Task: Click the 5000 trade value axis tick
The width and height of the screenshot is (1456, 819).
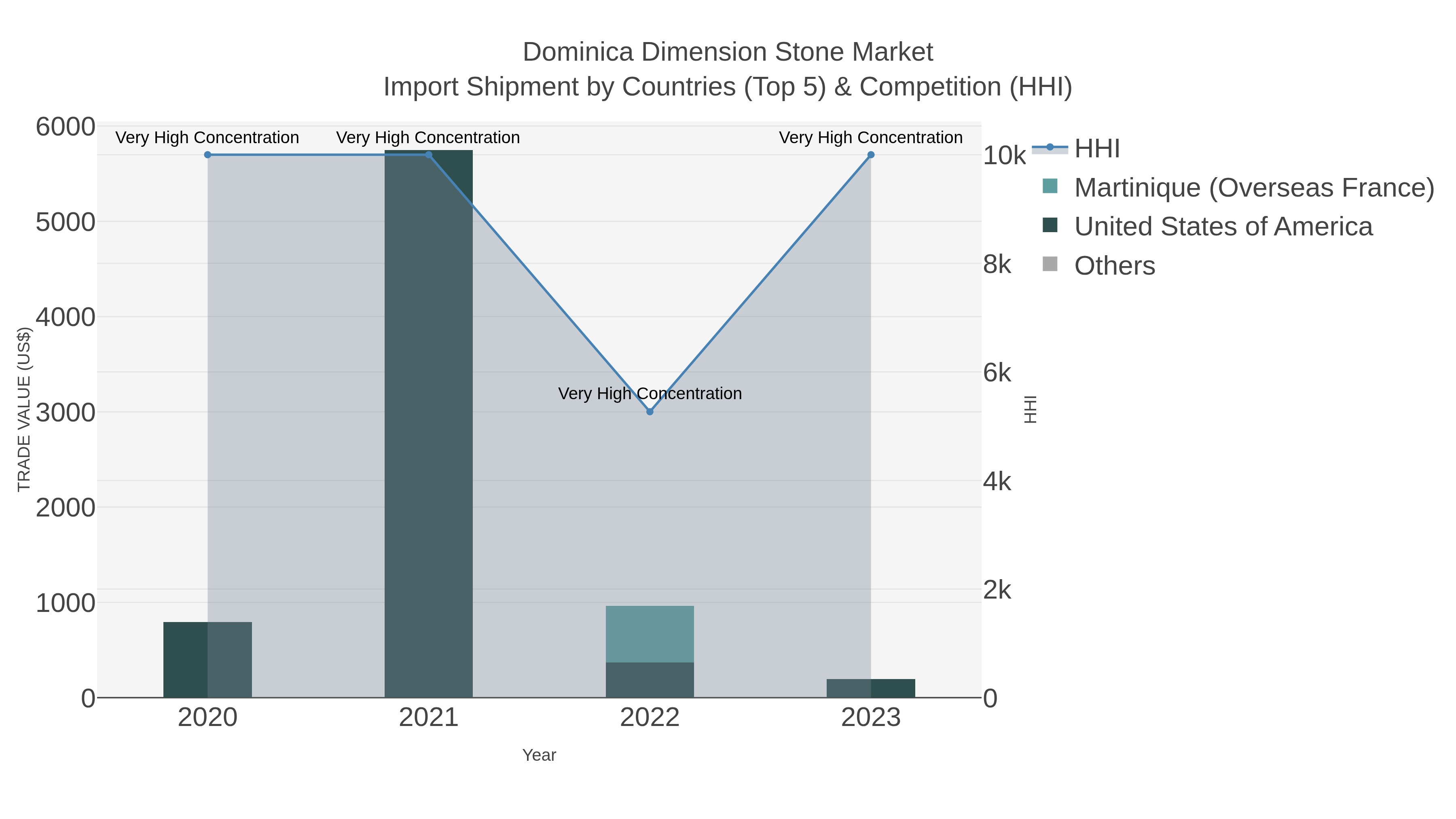Action: [x=65, y=222]
